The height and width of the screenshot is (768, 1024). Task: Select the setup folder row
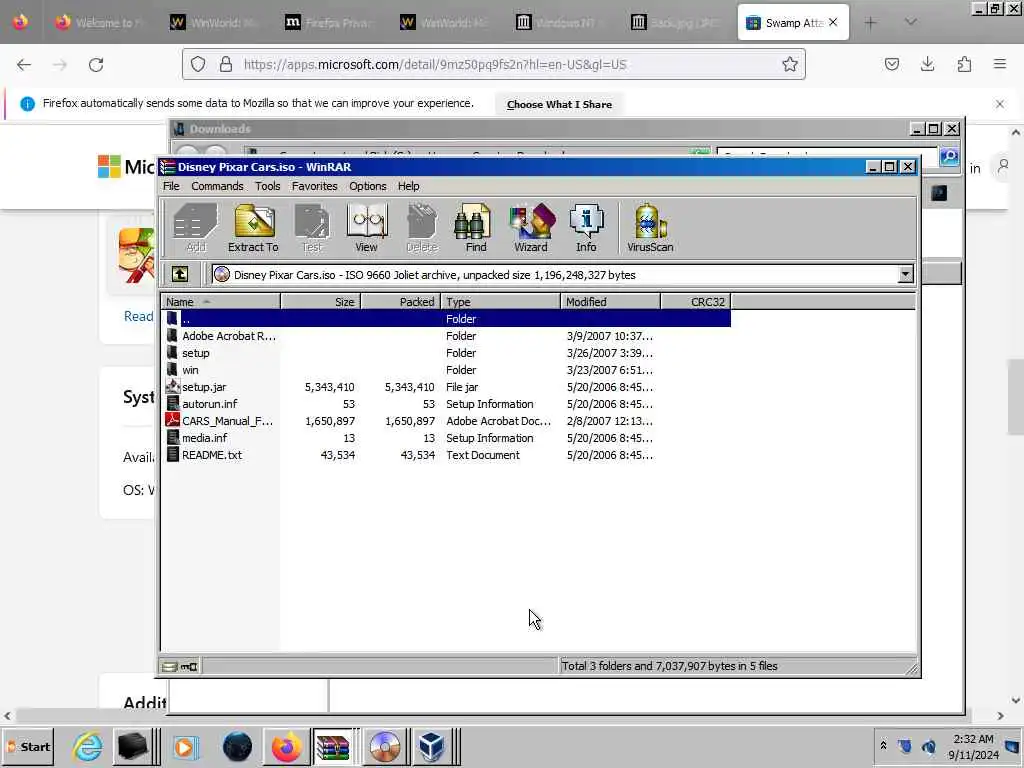[x=446, y=353]
